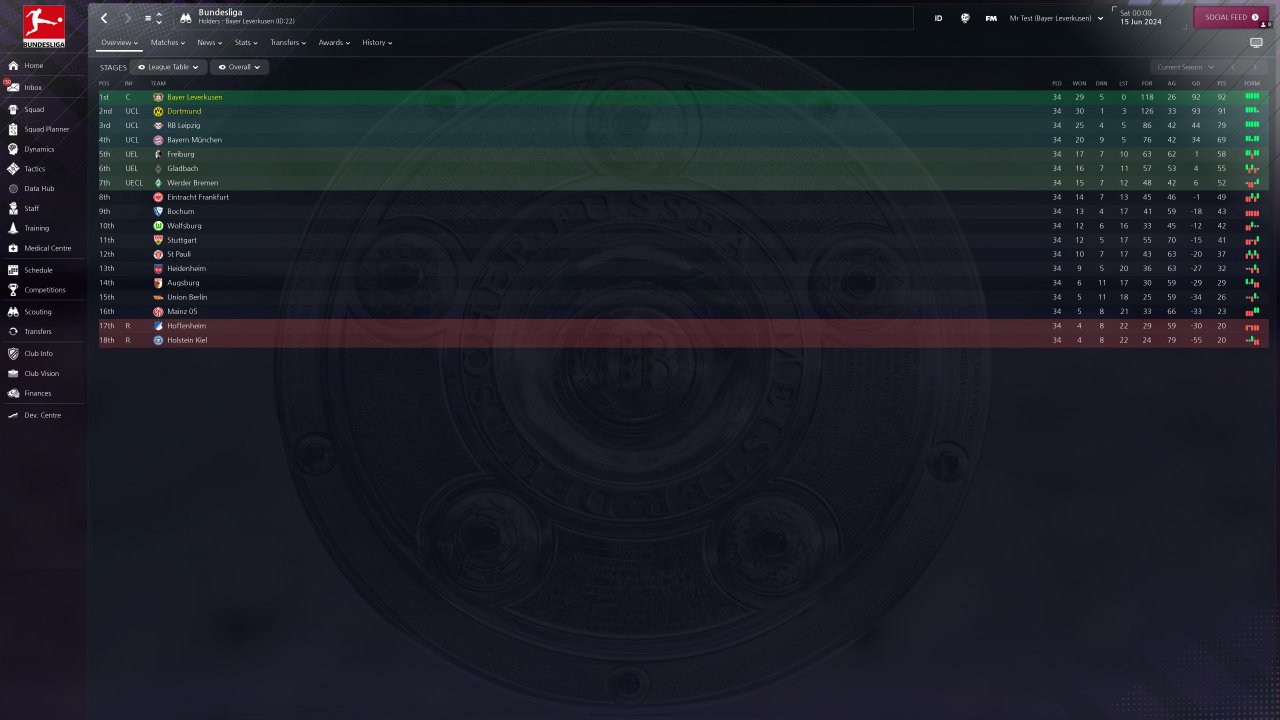Screen dimensions: 1280x720
Task: Go forward with the right arrow
Action: (x=127, y=18)
